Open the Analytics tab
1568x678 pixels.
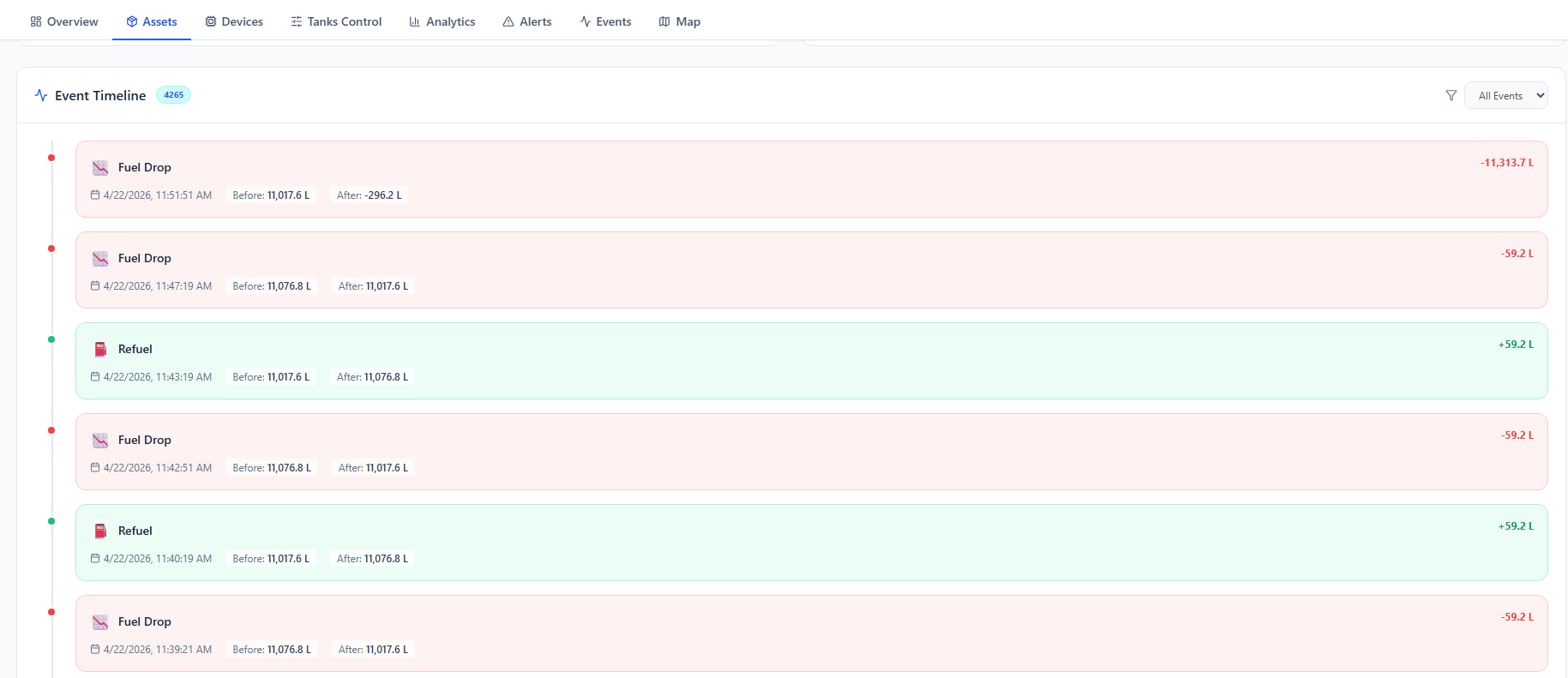(442, 21)
